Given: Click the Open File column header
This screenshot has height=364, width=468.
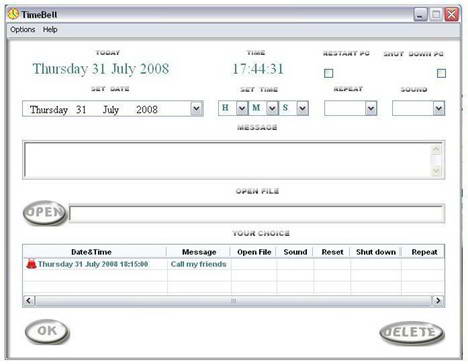Looking at the screenshot, I should (x=254, y=252).
